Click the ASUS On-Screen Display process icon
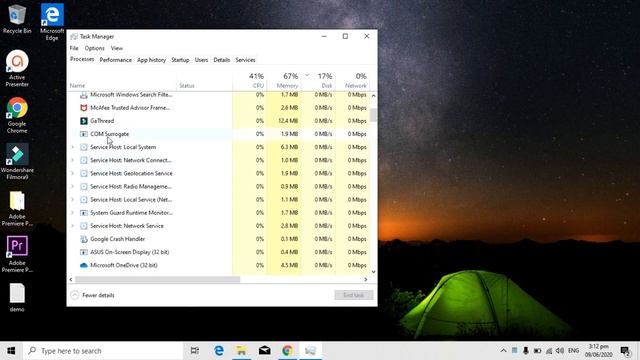 (84, 252)
